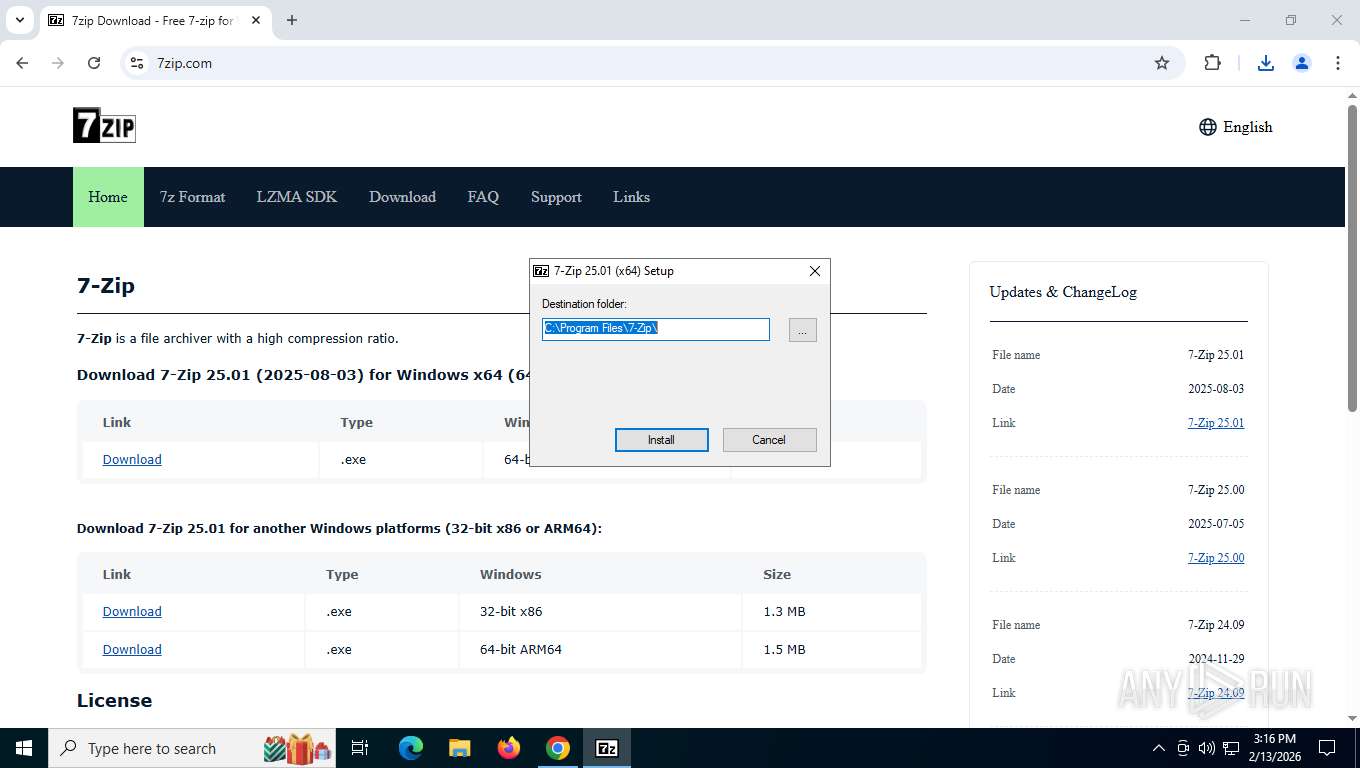Open the FAQ menu item
The height and width of the screenshot is (768, 1360).
pyautogui.click(x=483, y=197)
